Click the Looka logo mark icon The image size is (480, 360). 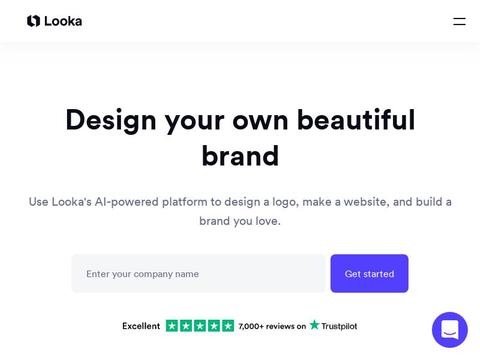pos(33,21)
